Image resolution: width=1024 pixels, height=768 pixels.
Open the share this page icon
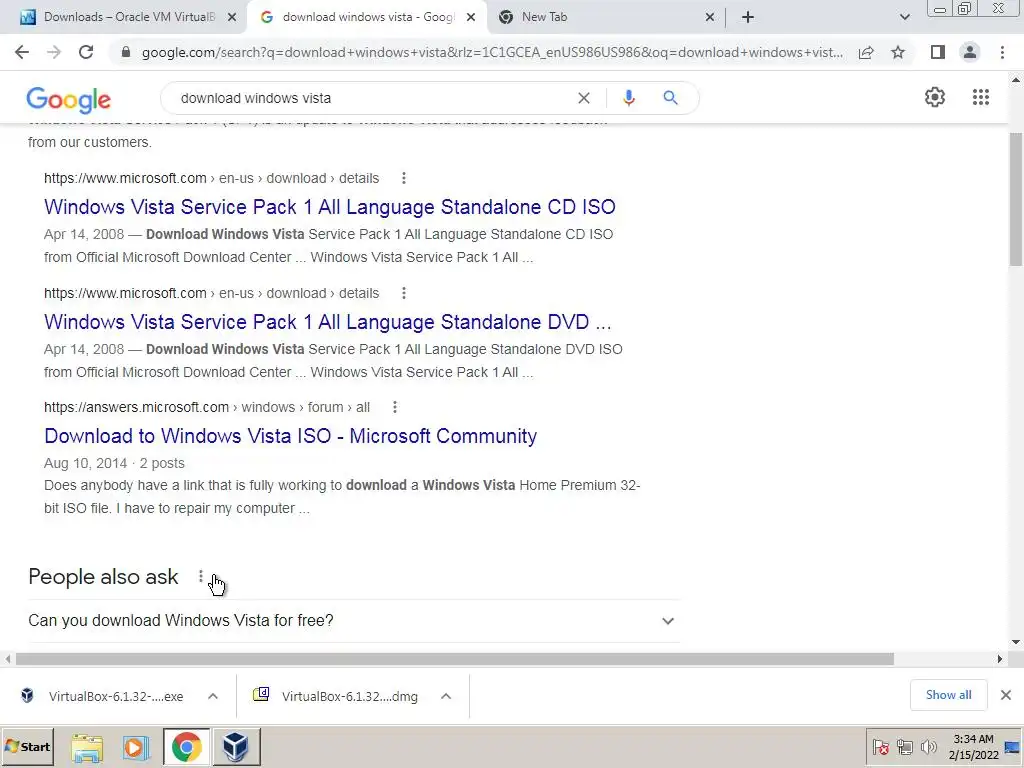pos(866,52)
